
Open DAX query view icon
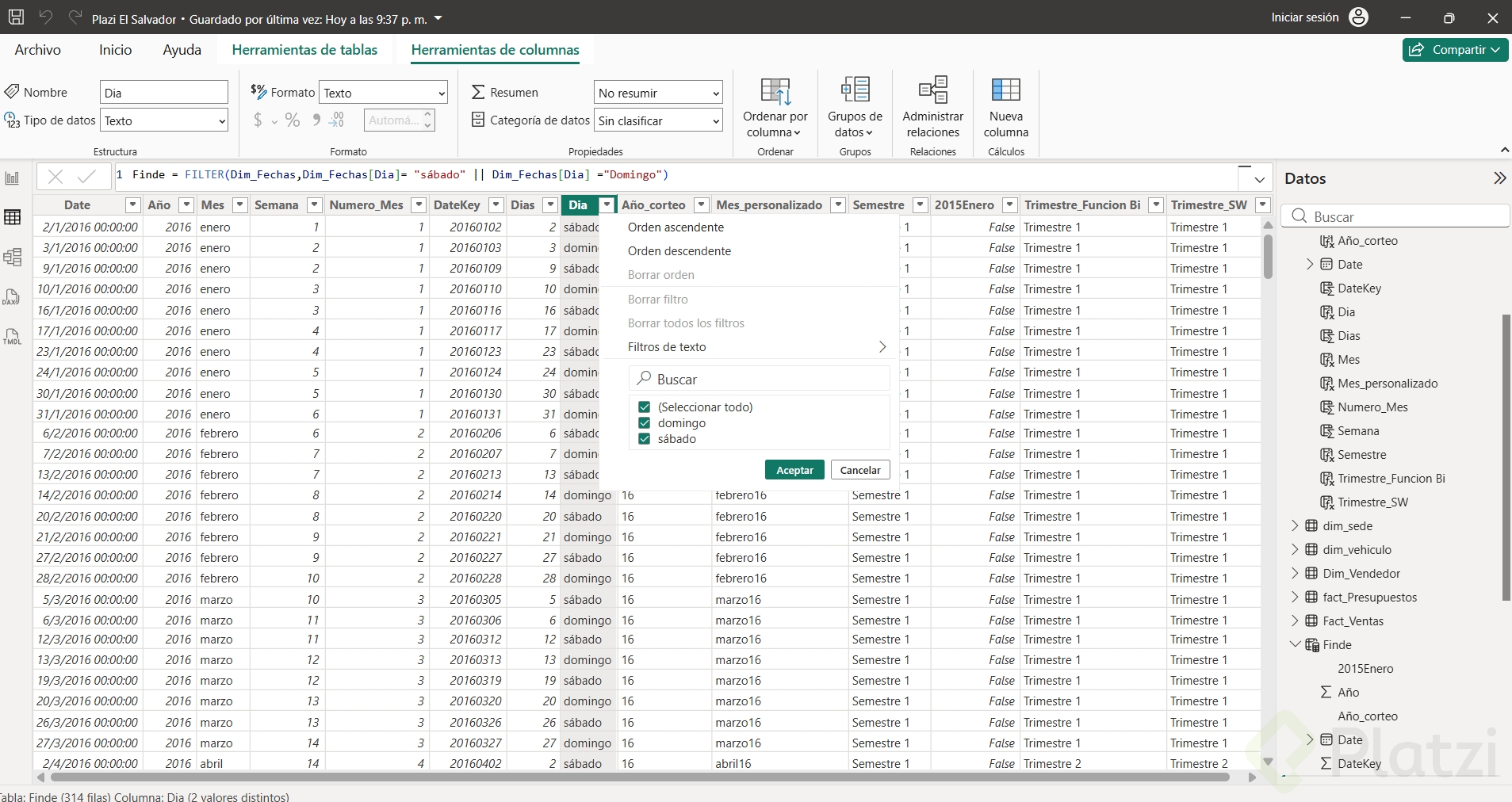click(x=12, y=297)
